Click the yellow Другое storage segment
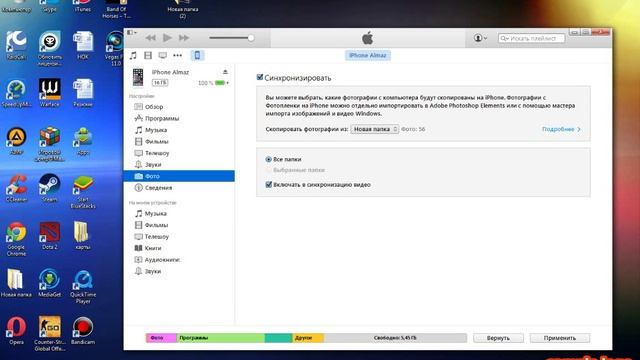640x360 pixels. click(308, 338)
